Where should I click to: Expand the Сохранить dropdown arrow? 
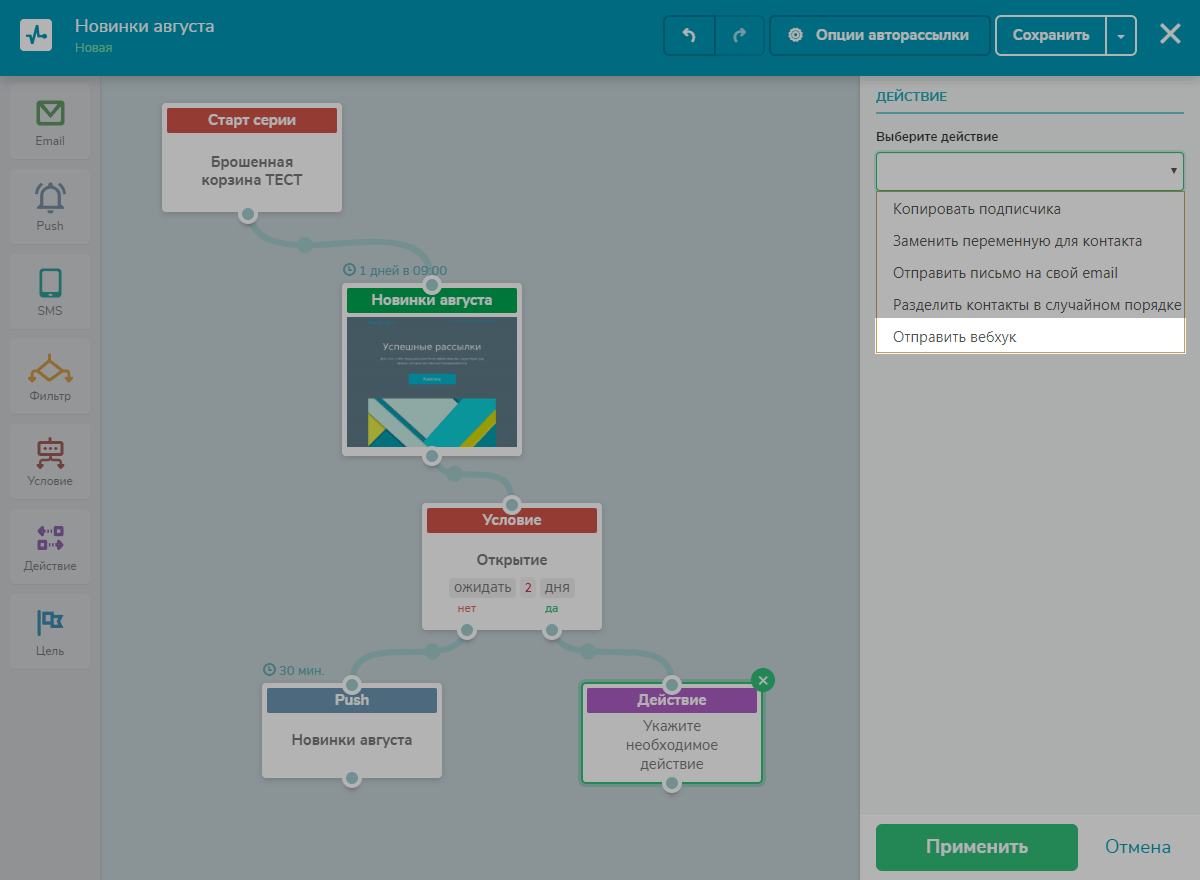pos(1121,35)
